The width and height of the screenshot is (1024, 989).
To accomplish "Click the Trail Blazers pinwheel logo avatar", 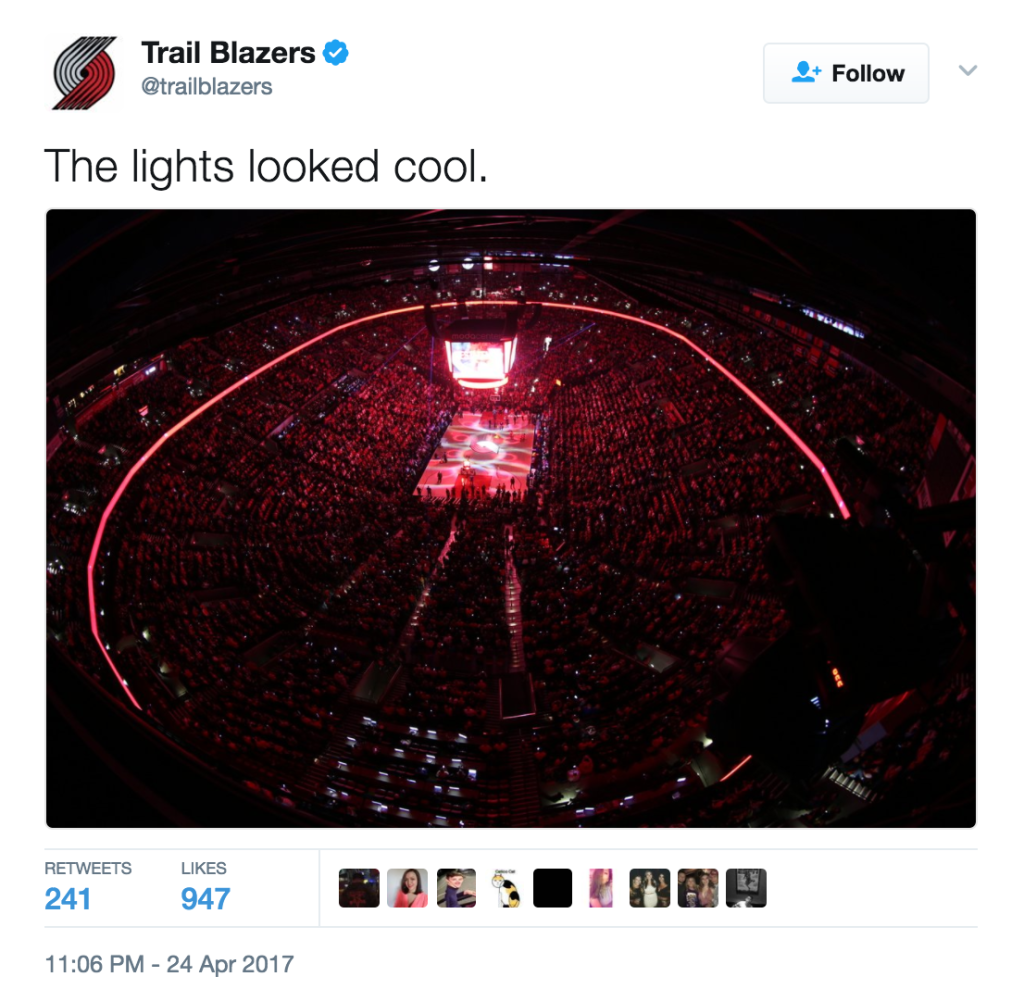I will click(84, 73).
